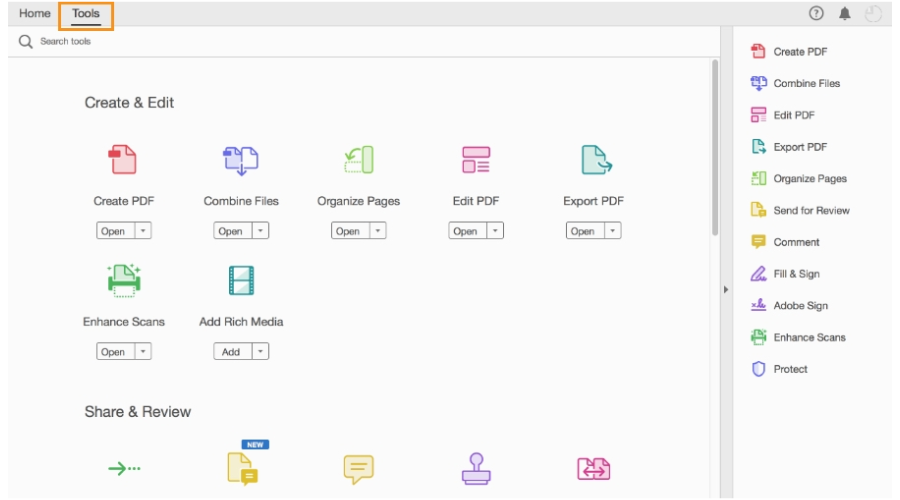Open Enhance Scans from right sidebar
Image resolution: width=900 pixels, height=500 pixels.
pos(798,337)
